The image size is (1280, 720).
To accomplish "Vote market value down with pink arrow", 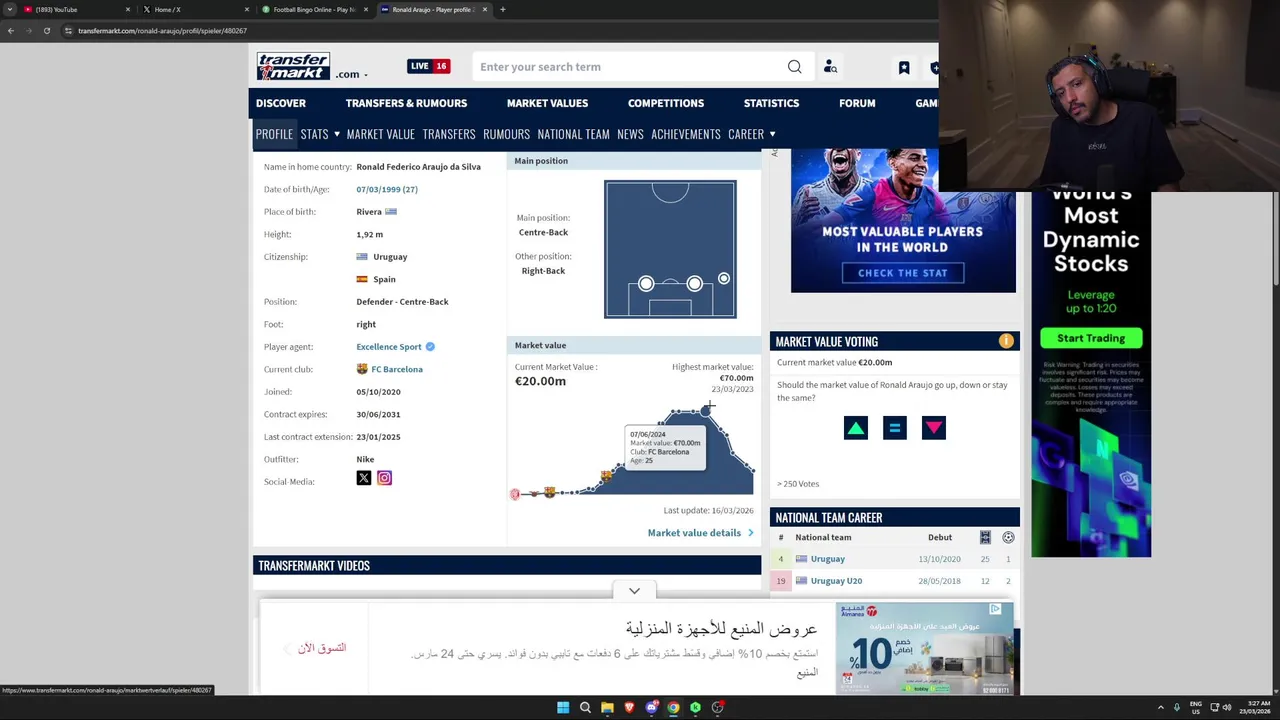I will click(x=934, y=428).
